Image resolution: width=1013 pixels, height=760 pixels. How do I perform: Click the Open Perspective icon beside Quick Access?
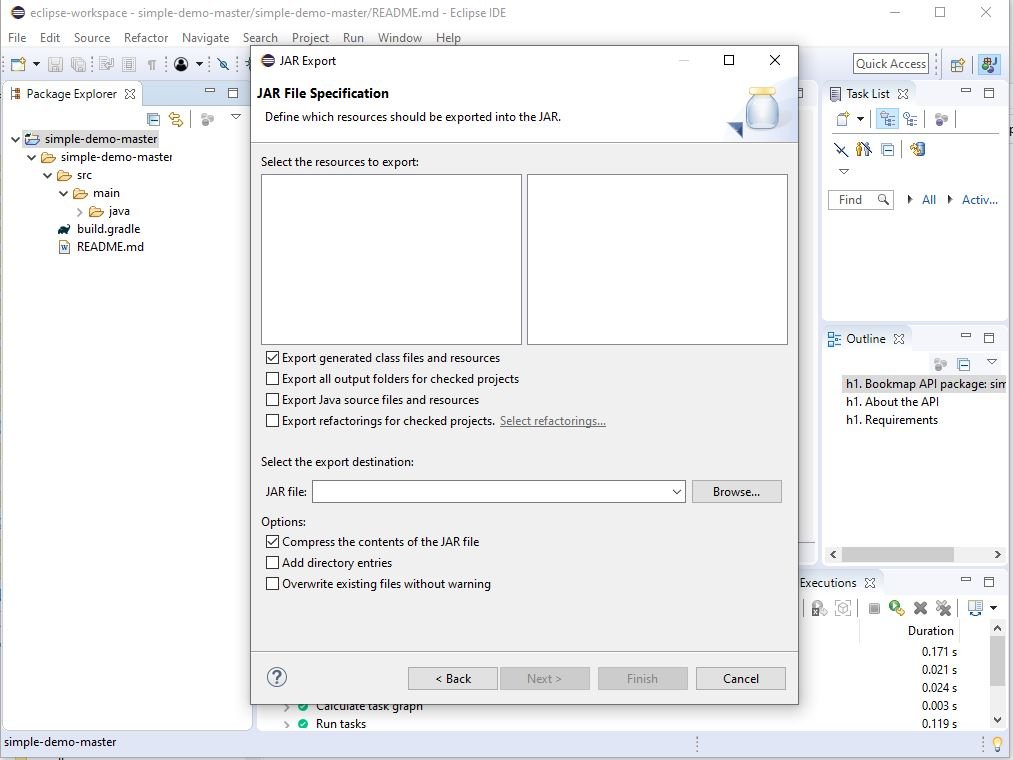957,64
